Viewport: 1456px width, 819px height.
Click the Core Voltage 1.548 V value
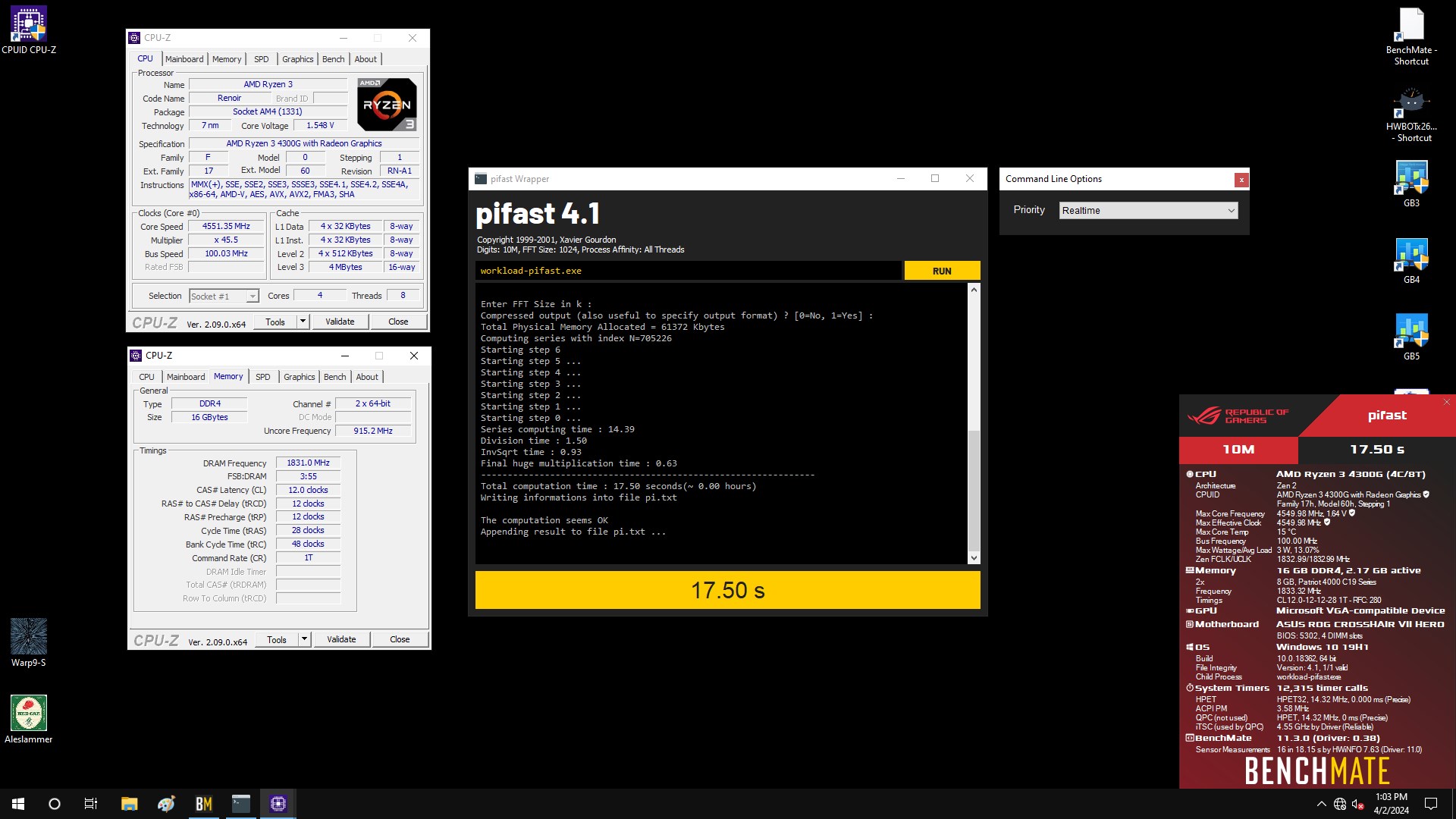point(320,125)
